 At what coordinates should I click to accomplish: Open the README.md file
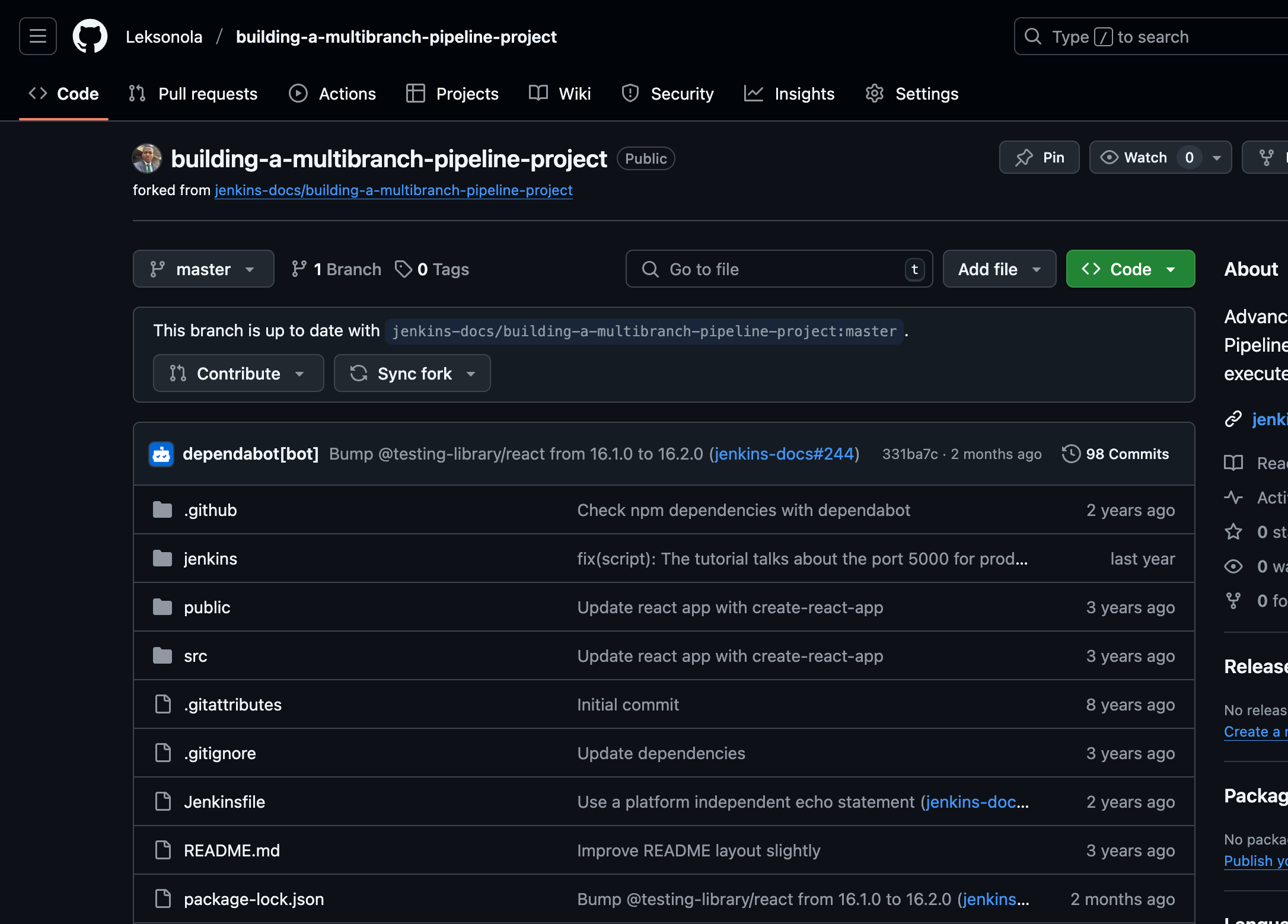(232, 850)
